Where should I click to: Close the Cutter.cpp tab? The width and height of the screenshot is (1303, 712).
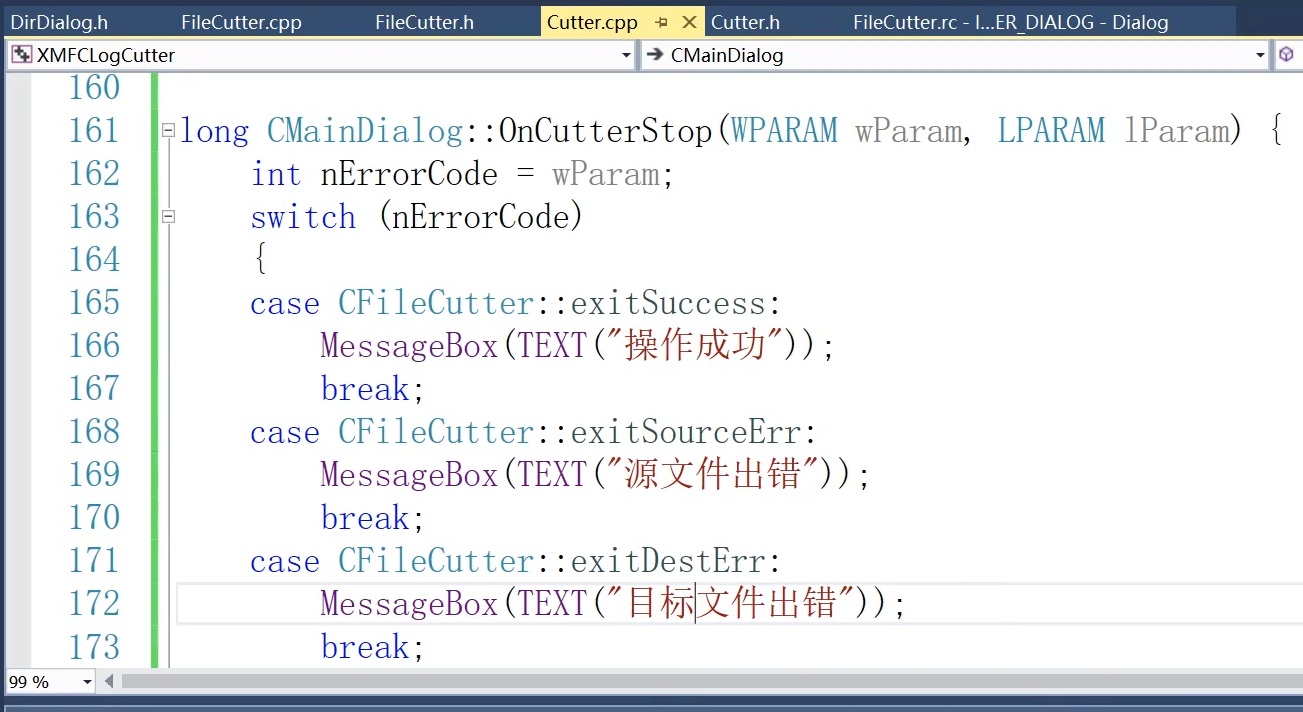click(689, 22)
